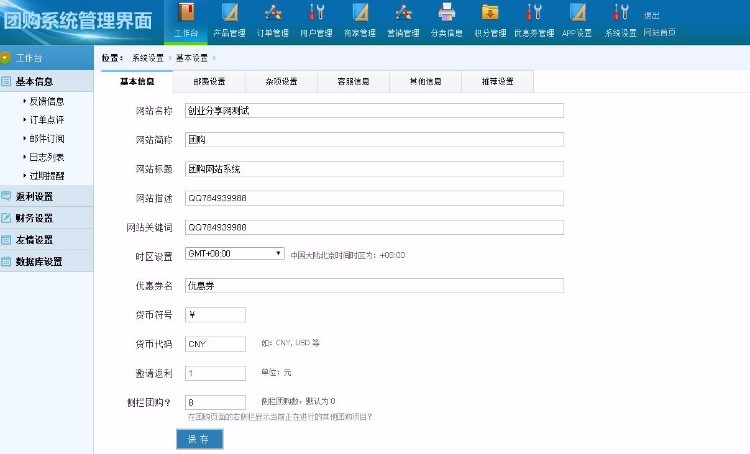Click the 基本信息 sidebar section icon
750x454 pixels.
(6, 81)
